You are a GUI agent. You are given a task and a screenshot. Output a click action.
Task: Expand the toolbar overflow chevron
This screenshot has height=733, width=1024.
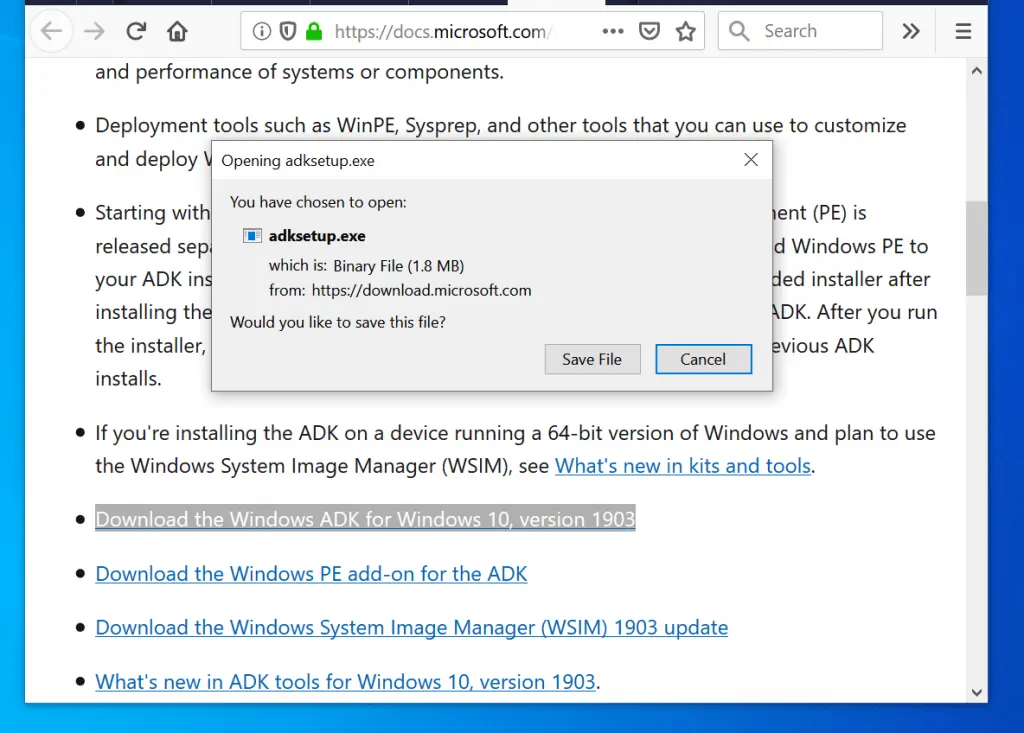click(x=910, y=31)
